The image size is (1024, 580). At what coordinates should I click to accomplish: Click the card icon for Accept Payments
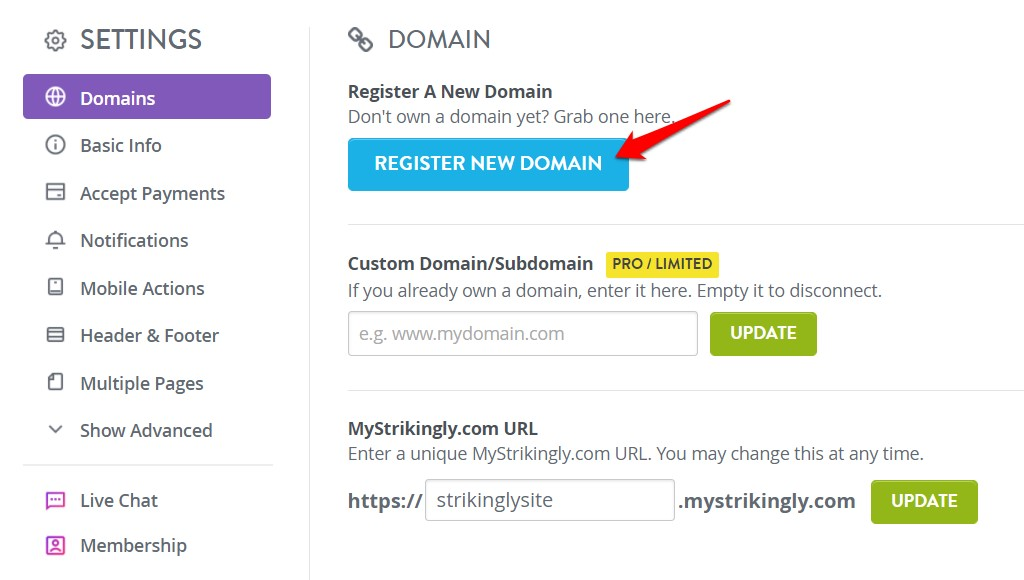57,193
